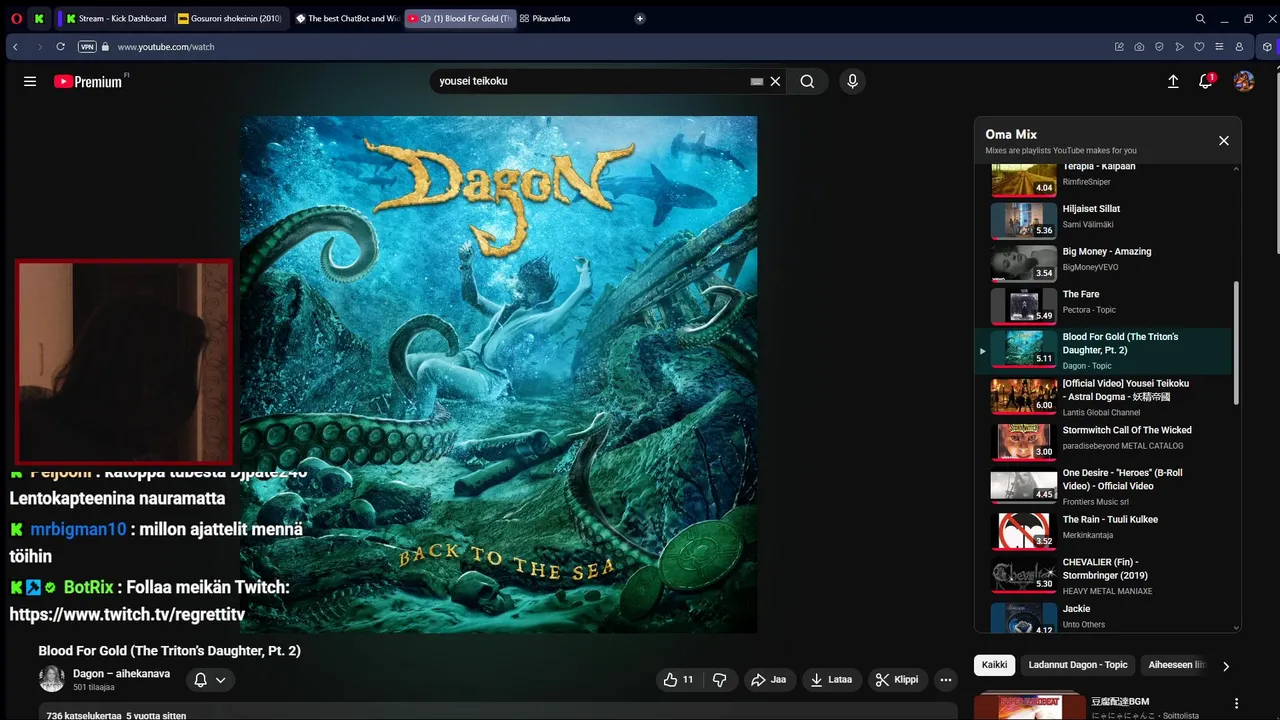Image resolution: width=1280 pixels, height=720 pixels.
Task: Click the YouTube upload/create icon
Action: coord(1173,82)
